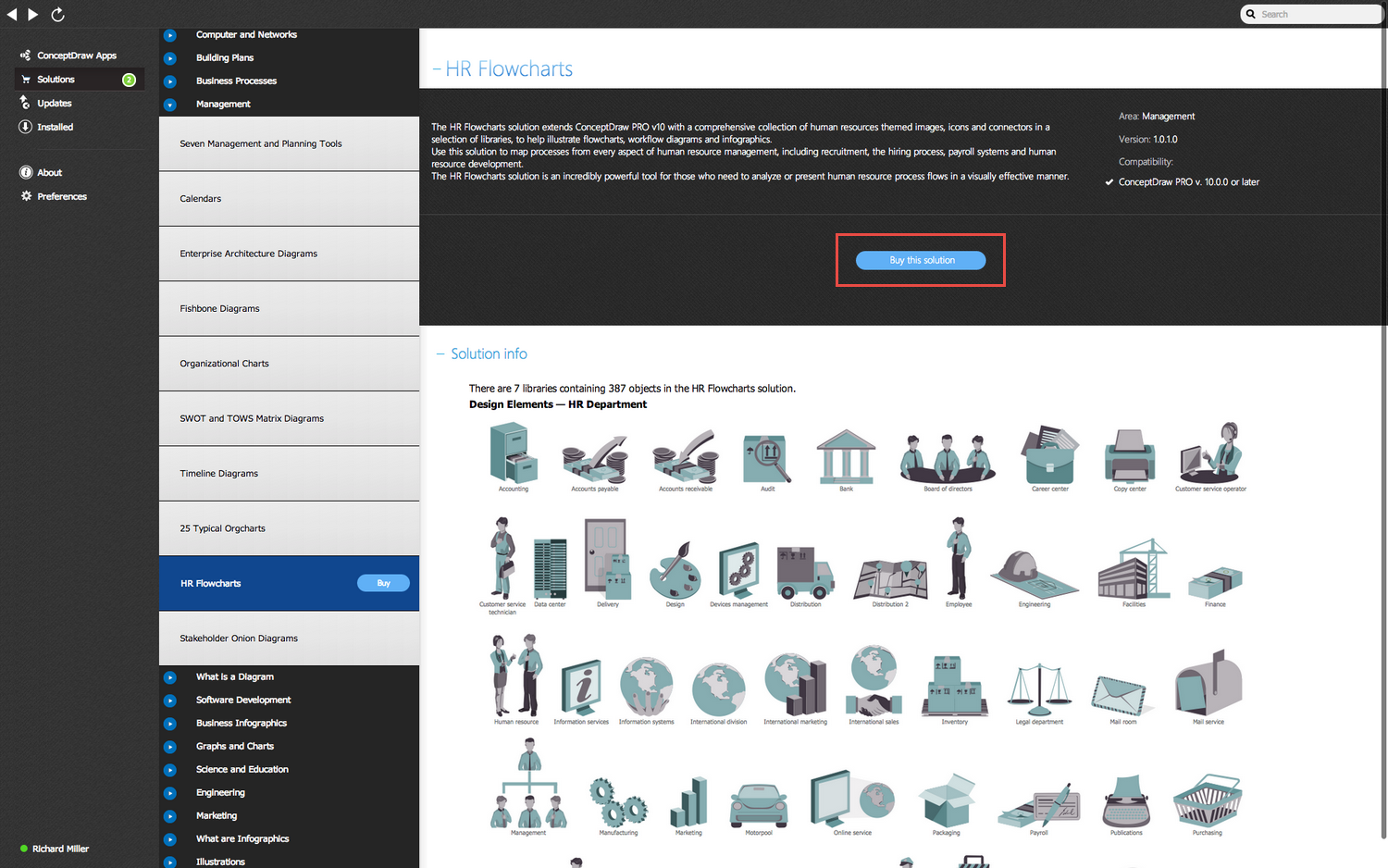Image resolution: width=1388 pixels, height=868 pixels.
Task: Click the Preferences gear icon
Action: [26, 196]
